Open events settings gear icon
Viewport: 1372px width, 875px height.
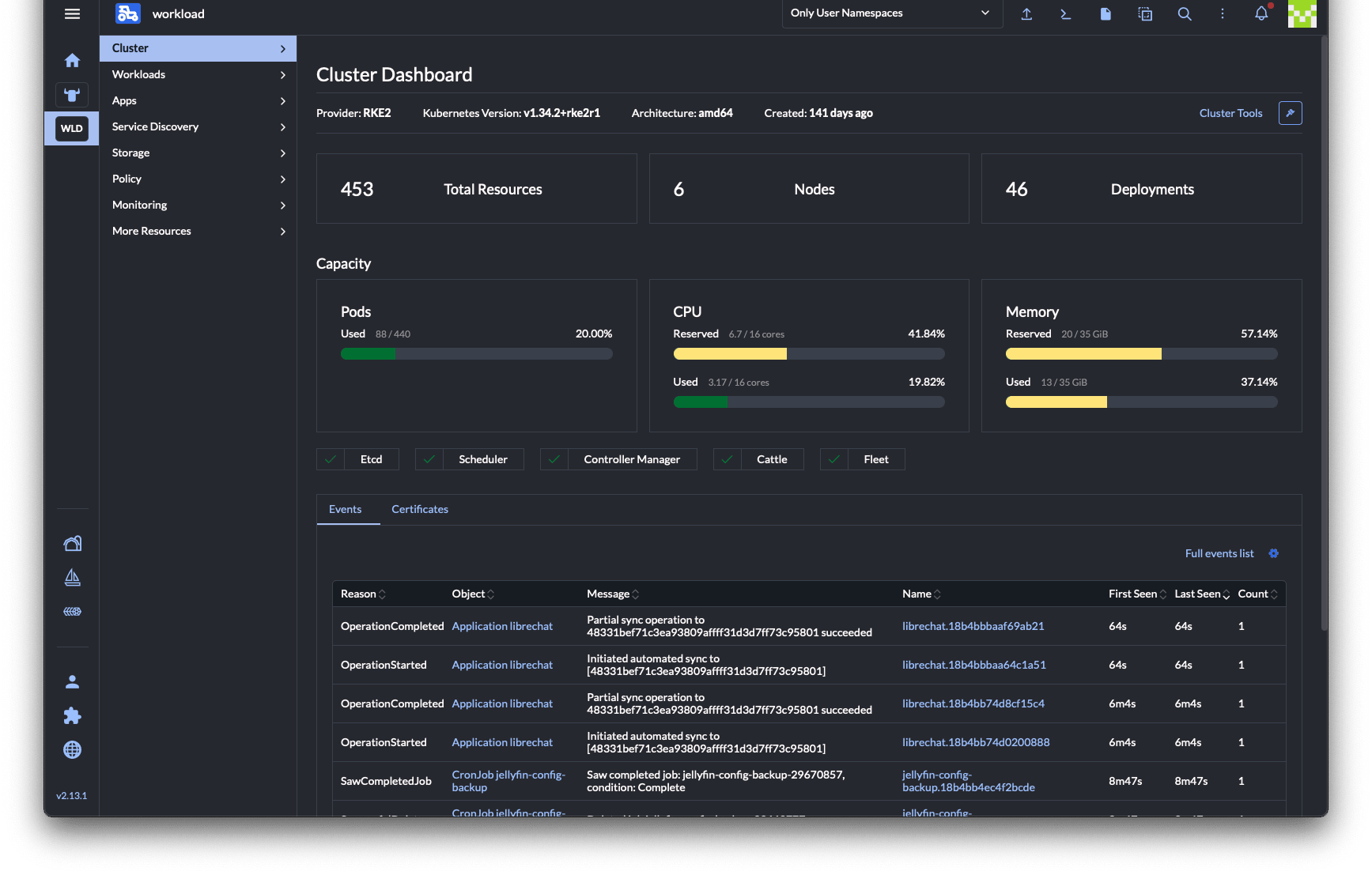[1274, 553]
